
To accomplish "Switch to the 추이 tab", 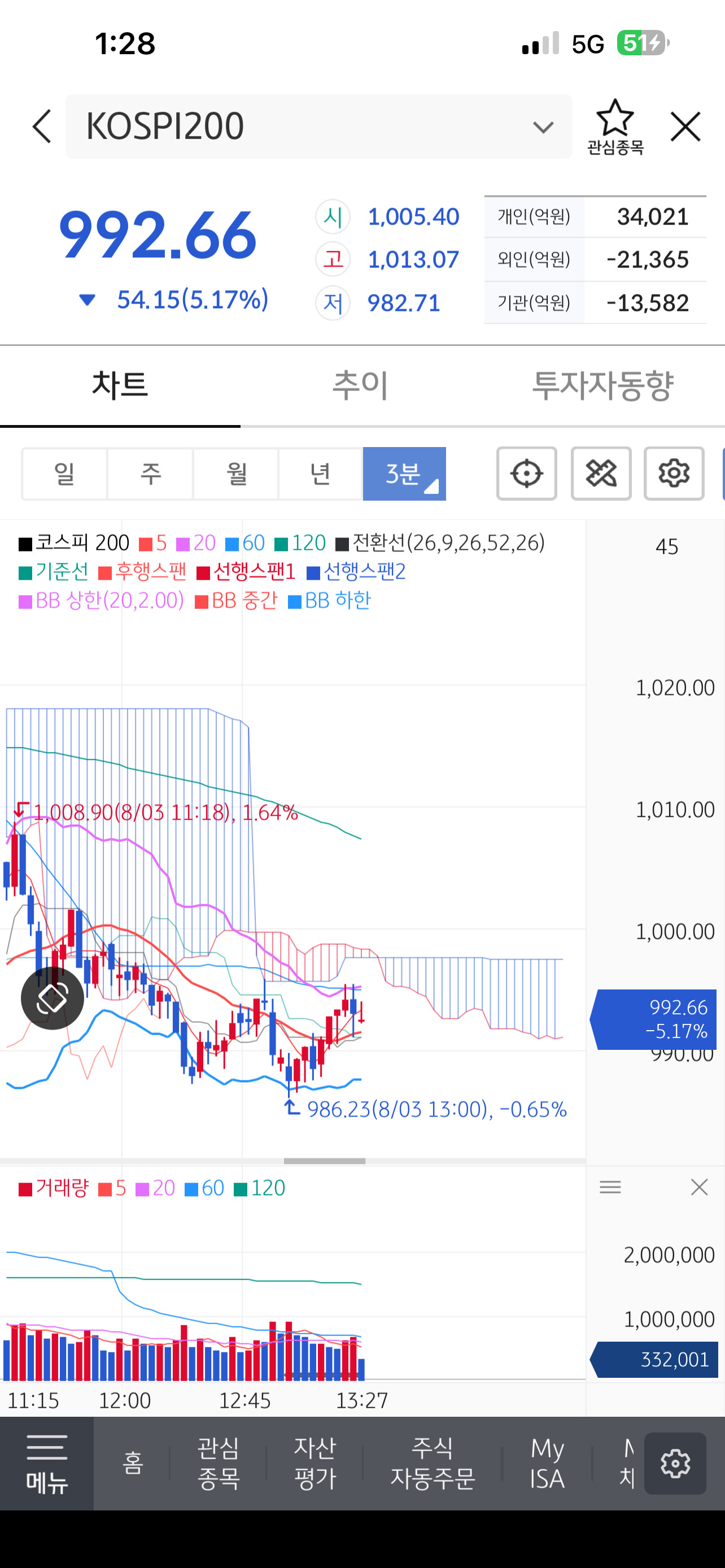I will pyautogui.click(x=360, y=386).
